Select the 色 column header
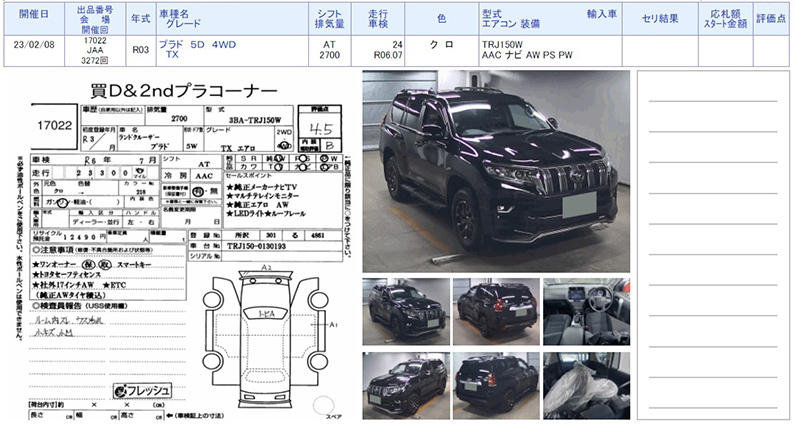The height and width of the screenshot is (434, 795). point(442,19)
